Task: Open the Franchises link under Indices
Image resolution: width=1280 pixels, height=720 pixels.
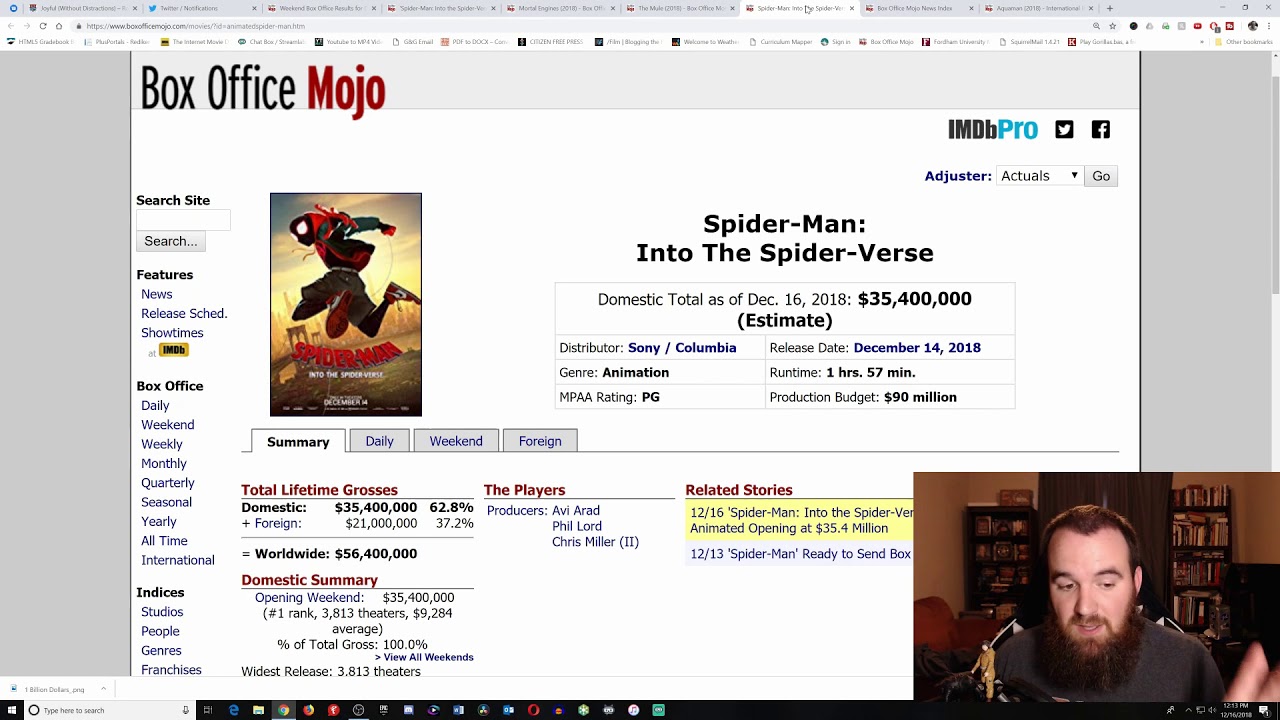Action: click(171, 670)
